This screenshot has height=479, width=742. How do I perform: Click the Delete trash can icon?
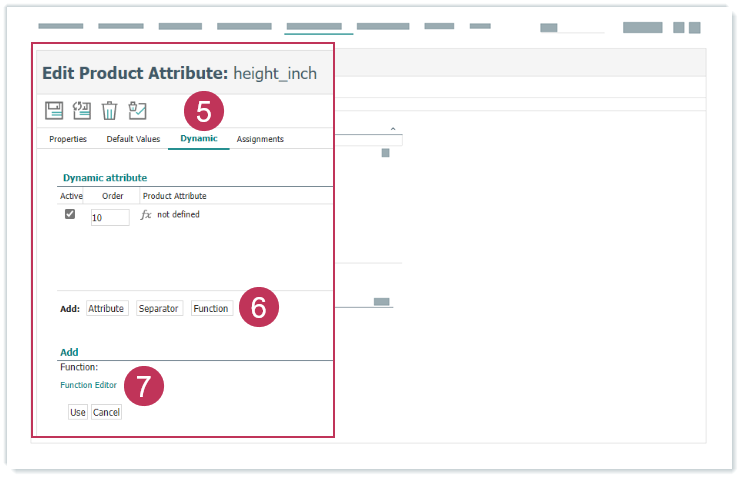(x=110, y=110)
